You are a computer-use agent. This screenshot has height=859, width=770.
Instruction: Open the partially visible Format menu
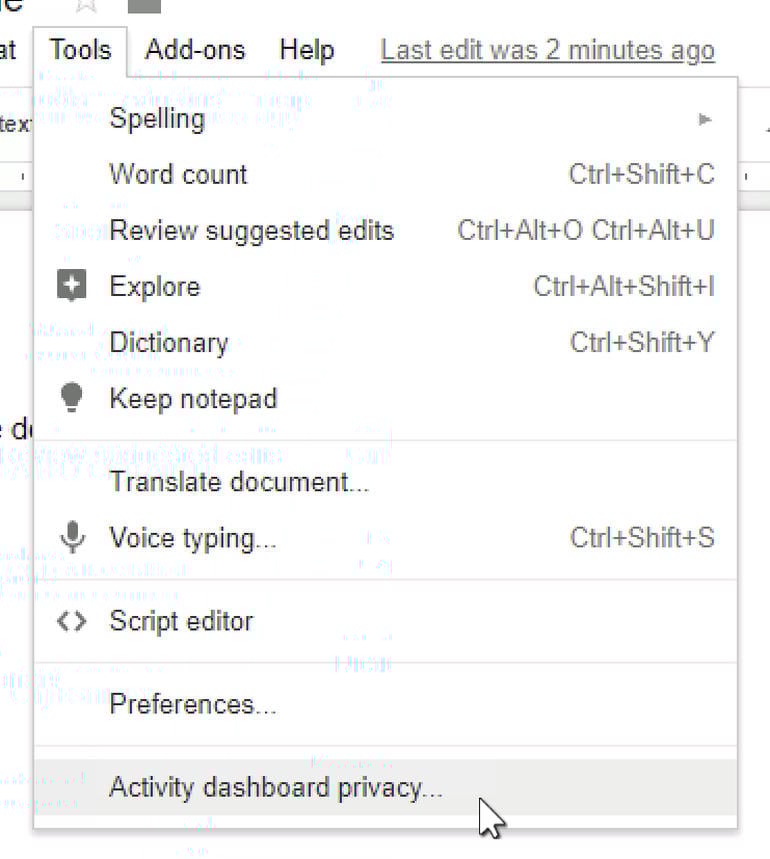tap(8, 50)
